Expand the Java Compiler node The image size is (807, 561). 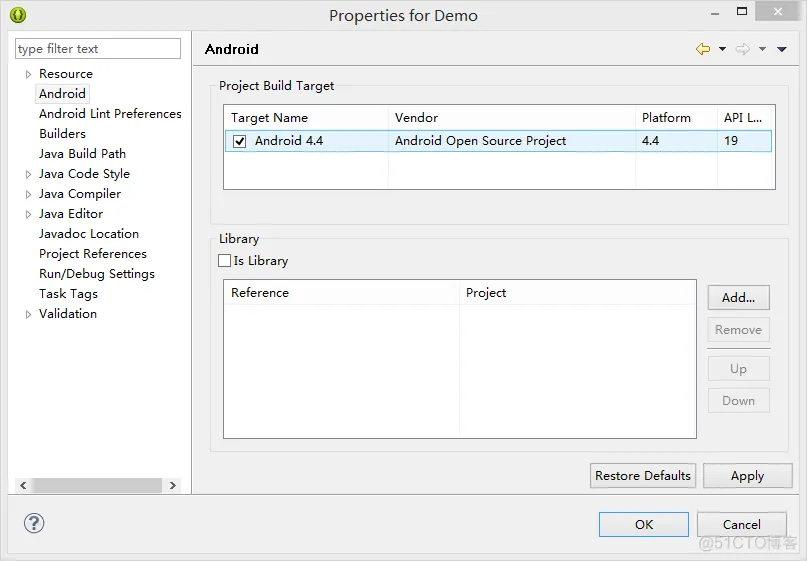click(28, 195)
